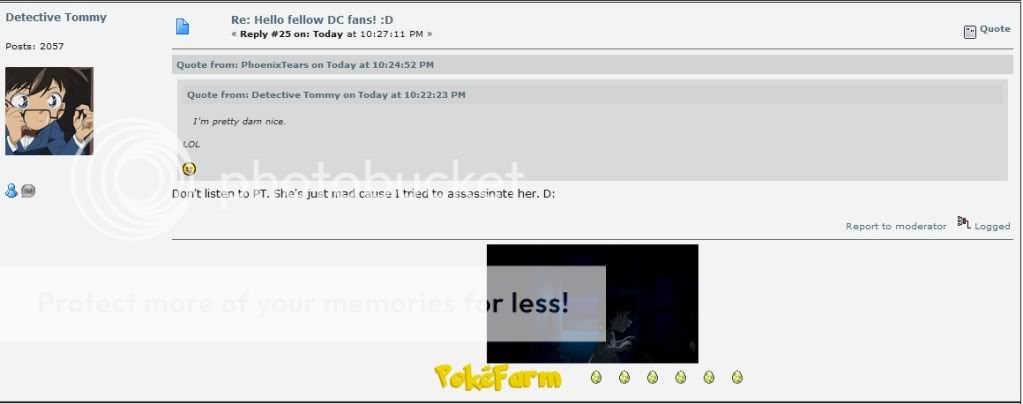Click the Logged IP icon
This screenshot has height=404, width=1023.
[964, 222]
